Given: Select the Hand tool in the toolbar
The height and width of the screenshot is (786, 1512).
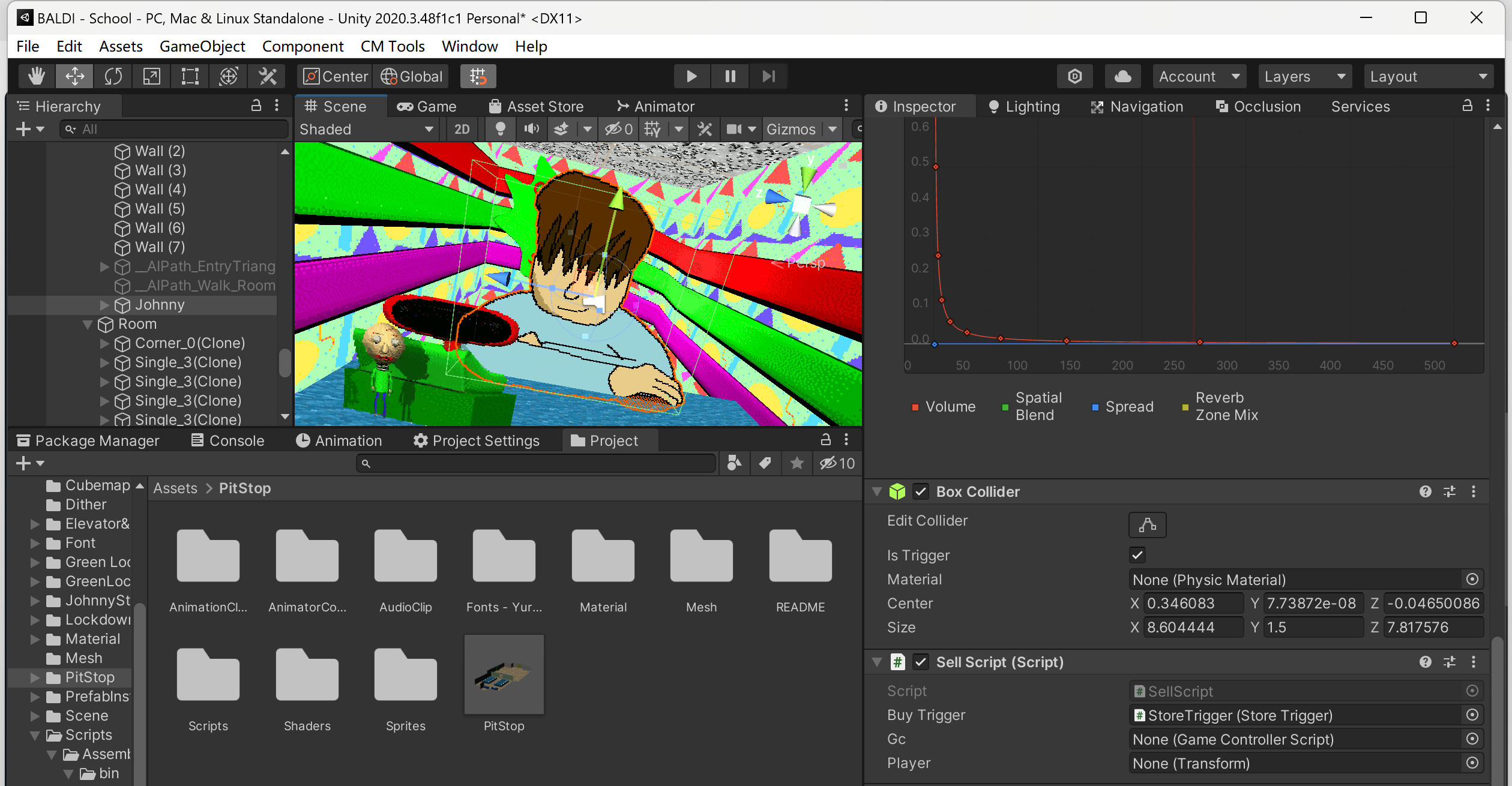Looking at the screenshot, I should click(x=35, y=76).
